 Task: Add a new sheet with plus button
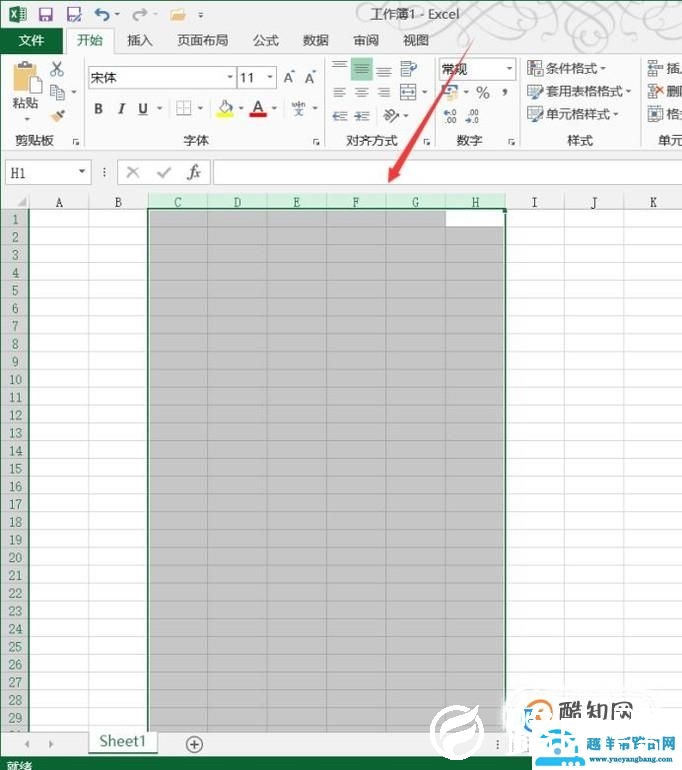tap(194, 744)
